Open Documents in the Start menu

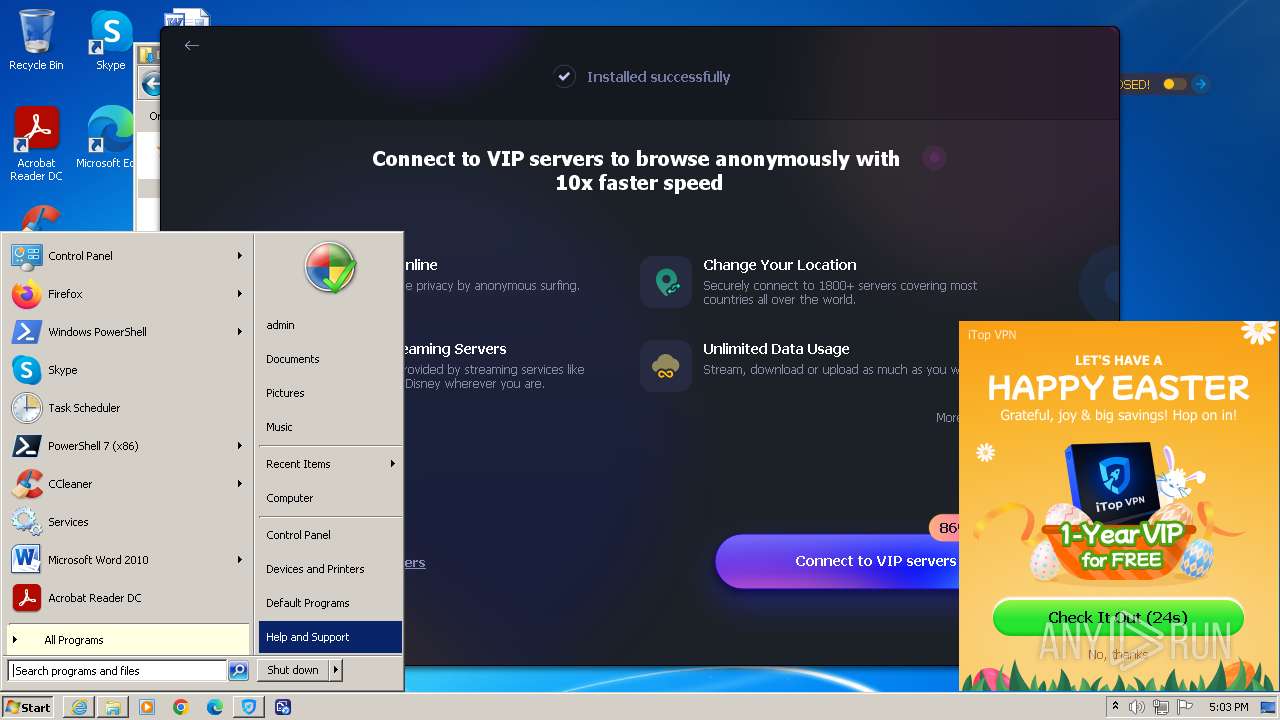click(330, 359)
